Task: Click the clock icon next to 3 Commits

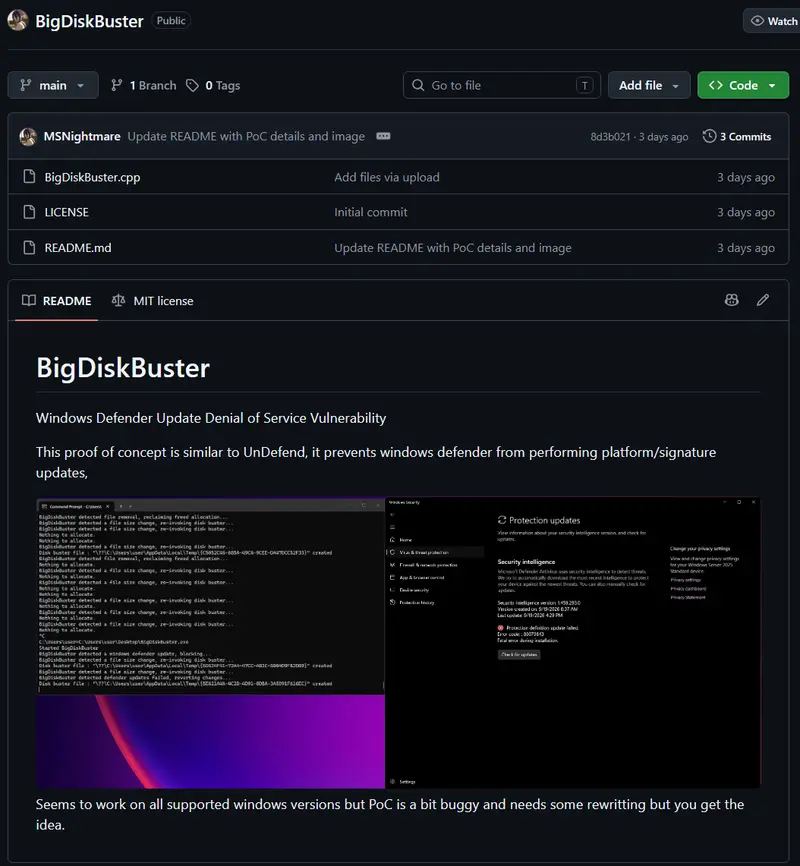Action: 709,136
